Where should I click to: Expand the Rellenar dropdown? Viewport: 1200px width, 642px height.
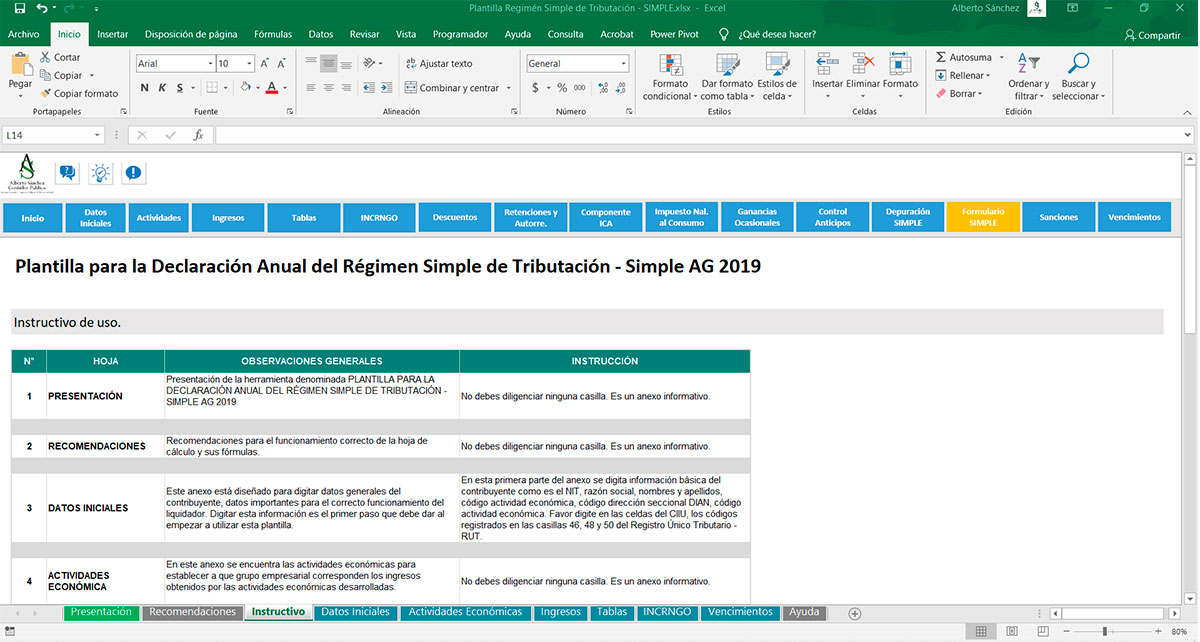(988, 75)
